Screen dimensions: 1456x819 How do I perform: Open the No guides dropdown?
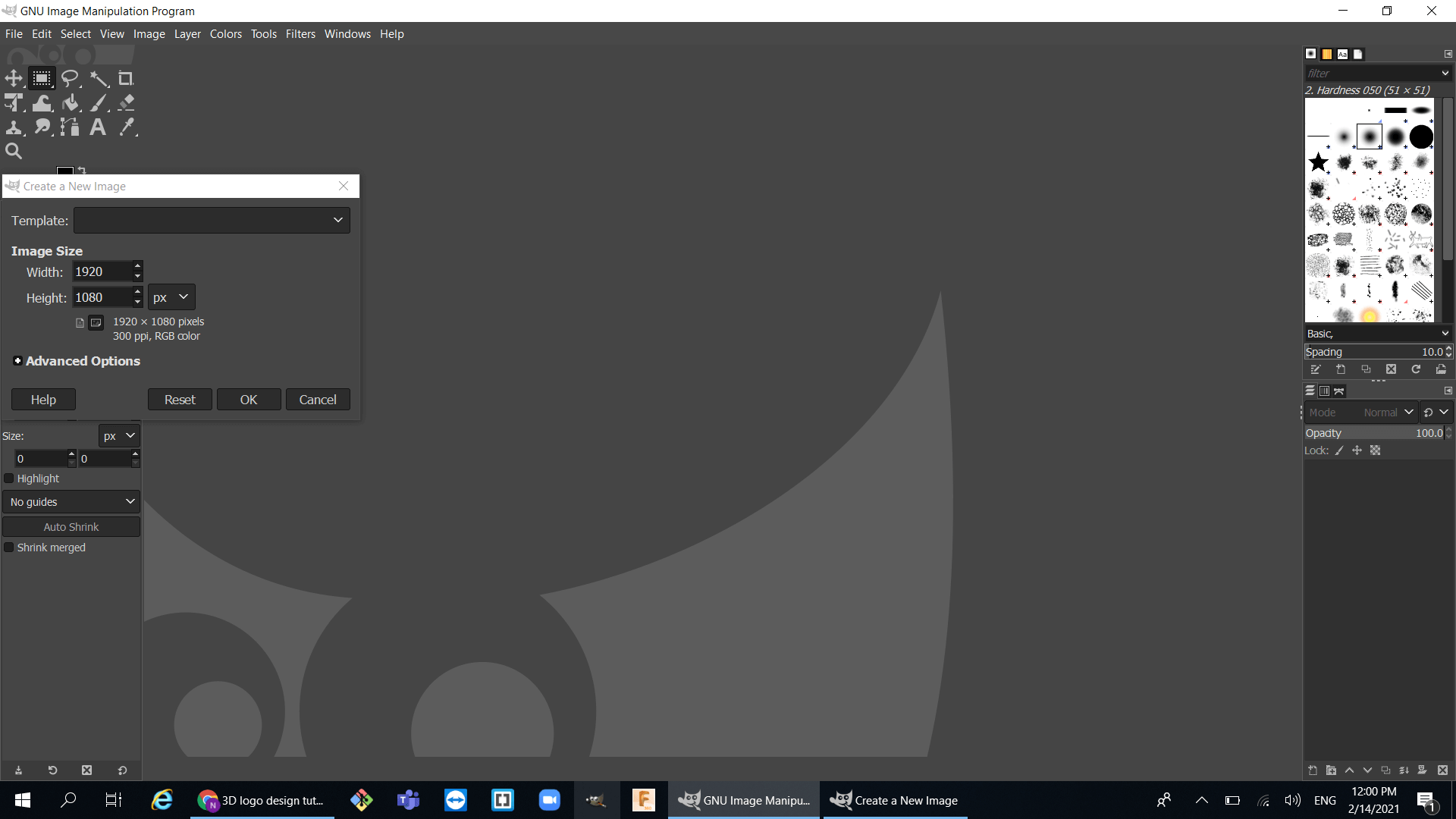[71, 502]
